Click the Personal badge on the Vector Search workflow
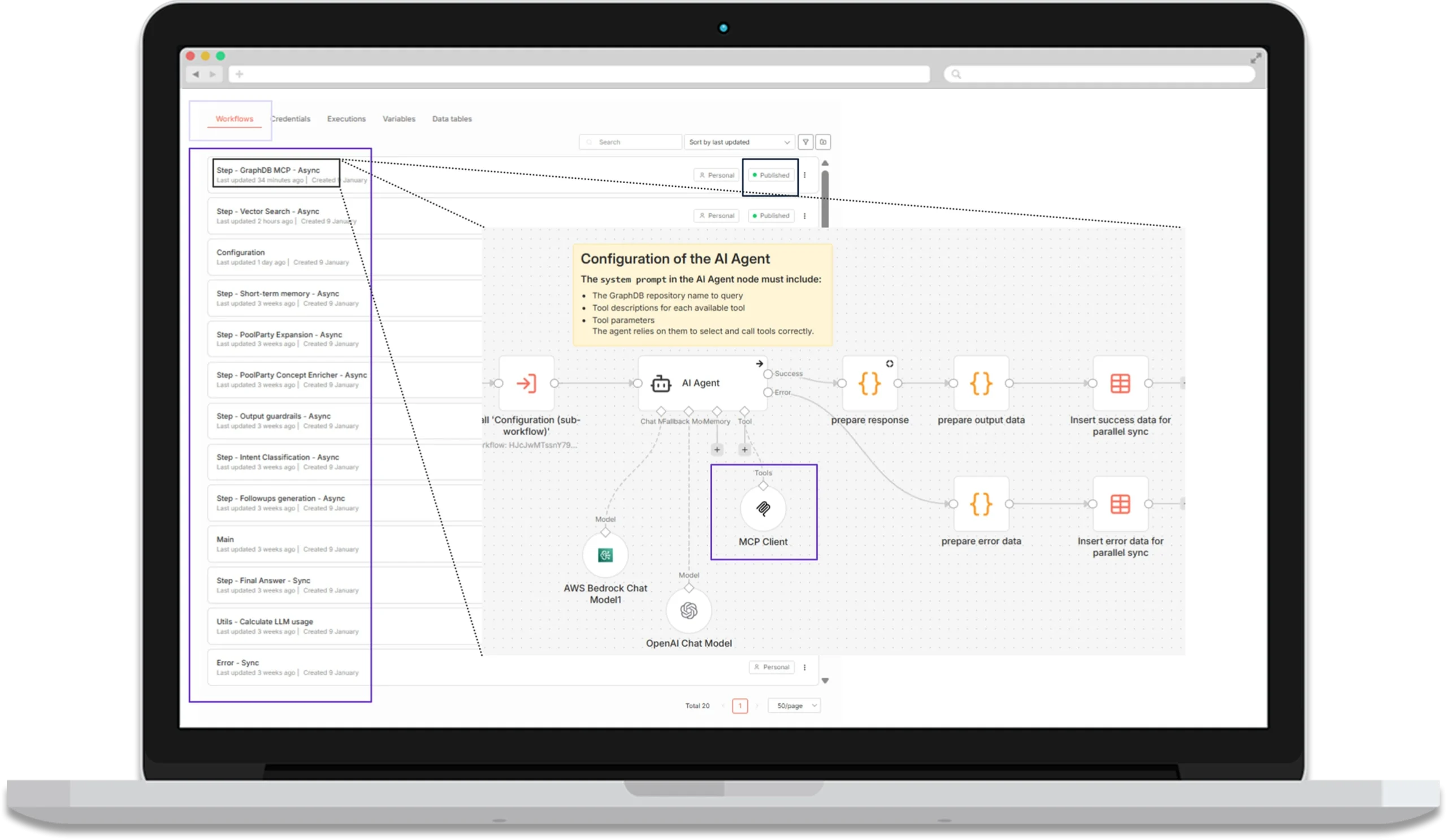Viewport: 1447px width, 840px height. [716, 215]
